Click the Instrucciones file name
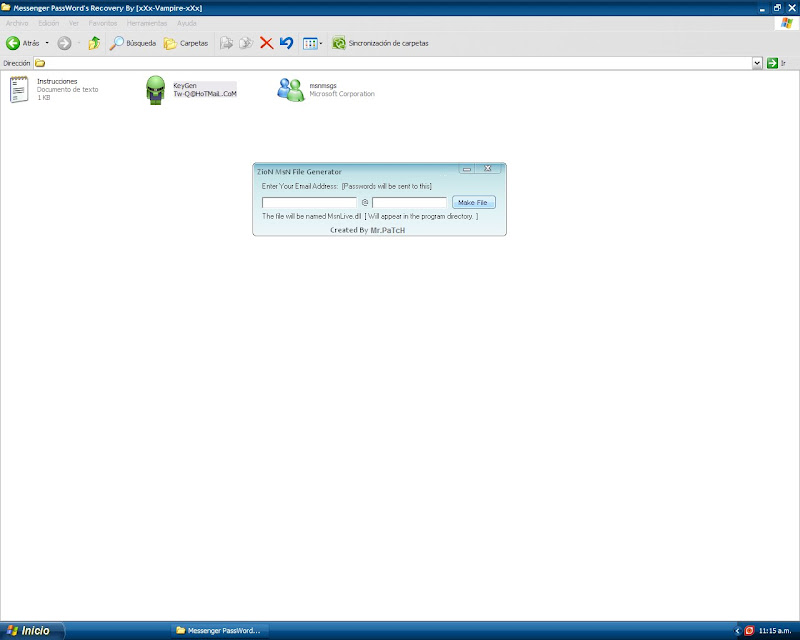The width and height of the screenshot is (800, 640). (x=57, y=81)
